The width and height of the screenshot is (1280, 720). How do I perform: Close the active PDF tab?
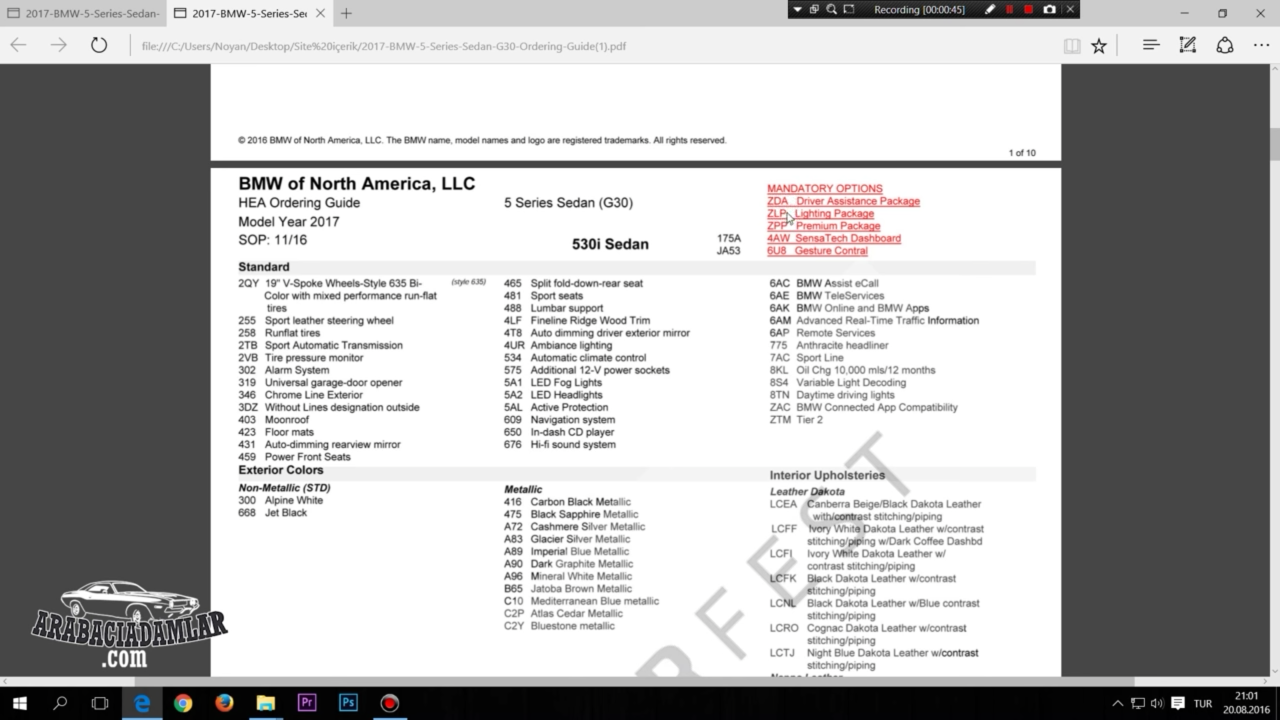point(319,13)
